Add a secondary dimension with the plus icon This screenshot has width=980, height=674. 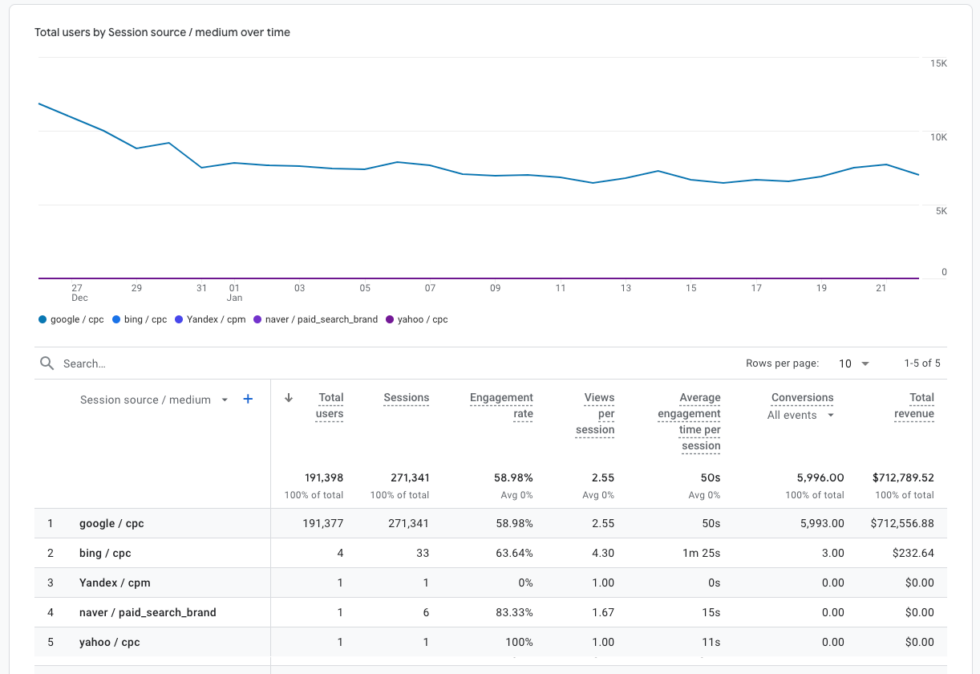pyautogui.click(x=248, y=398)
